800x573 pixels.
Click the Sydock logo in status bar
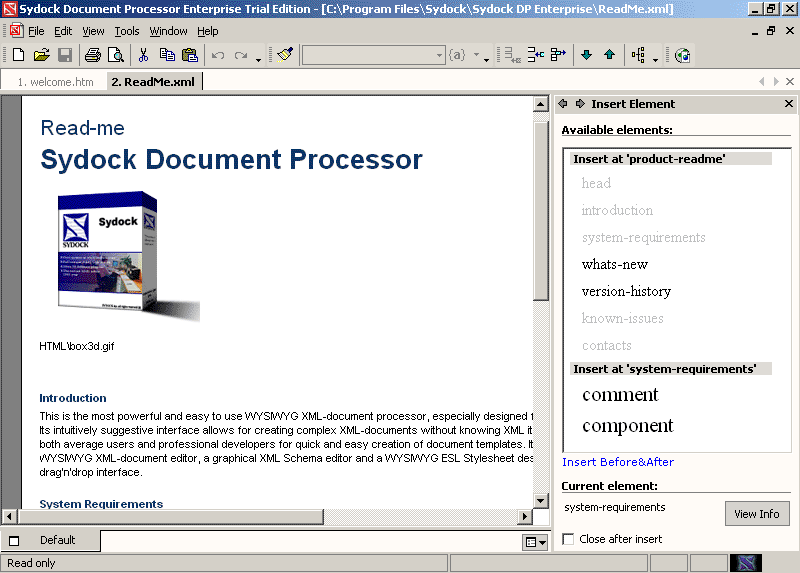tap(746, 563)
